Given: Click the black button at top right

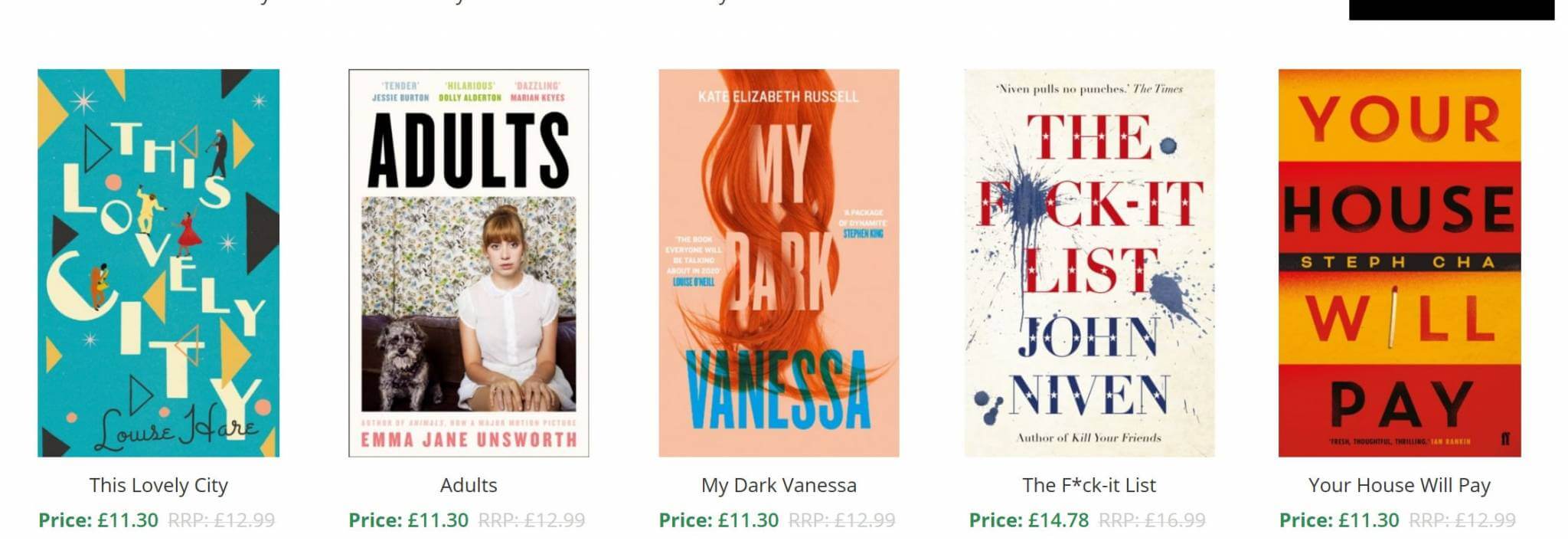Looking at the screenshot, I should [x=1452, y=9].
